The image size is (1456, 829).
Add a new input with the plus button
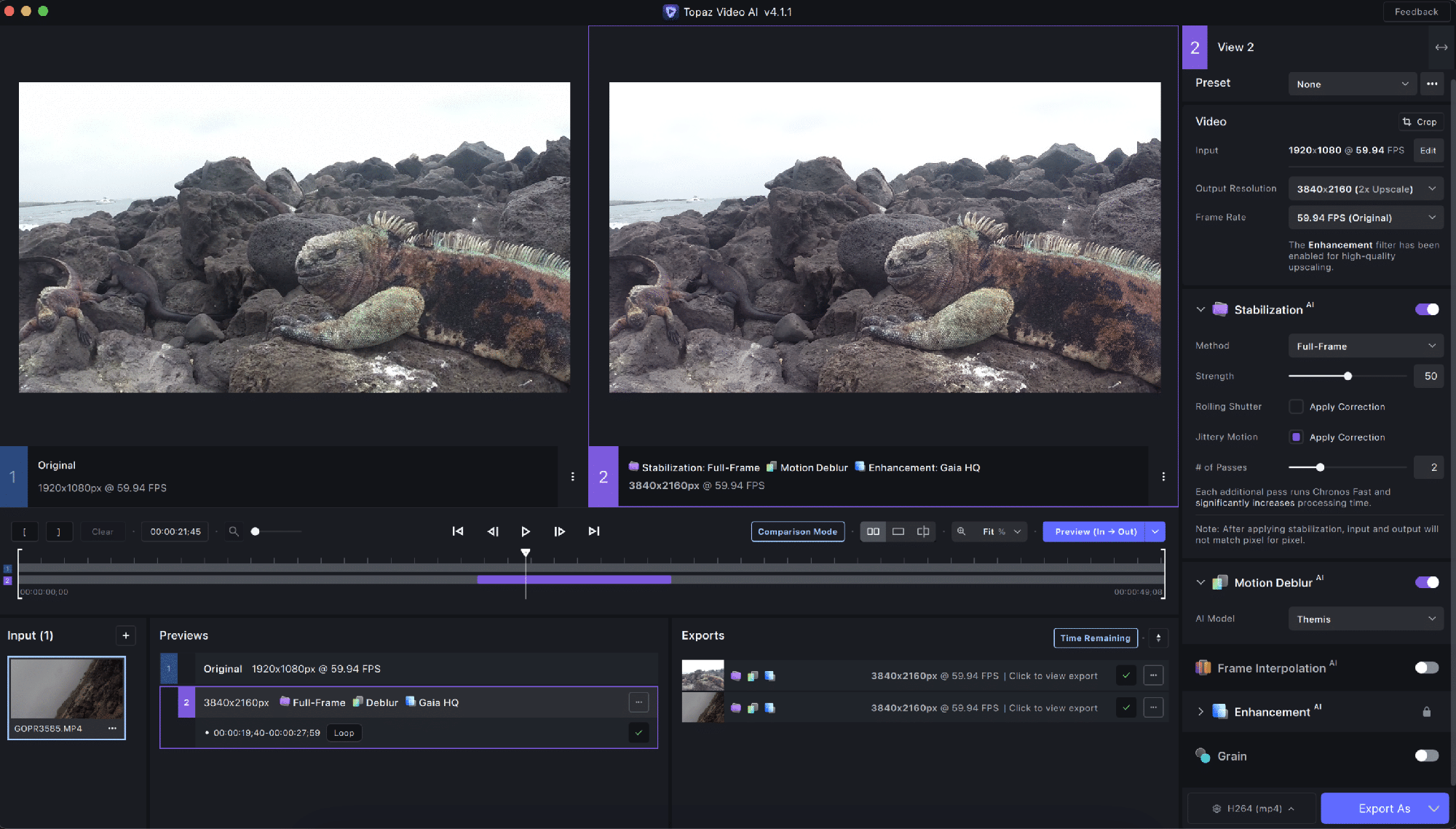(126, 635)
